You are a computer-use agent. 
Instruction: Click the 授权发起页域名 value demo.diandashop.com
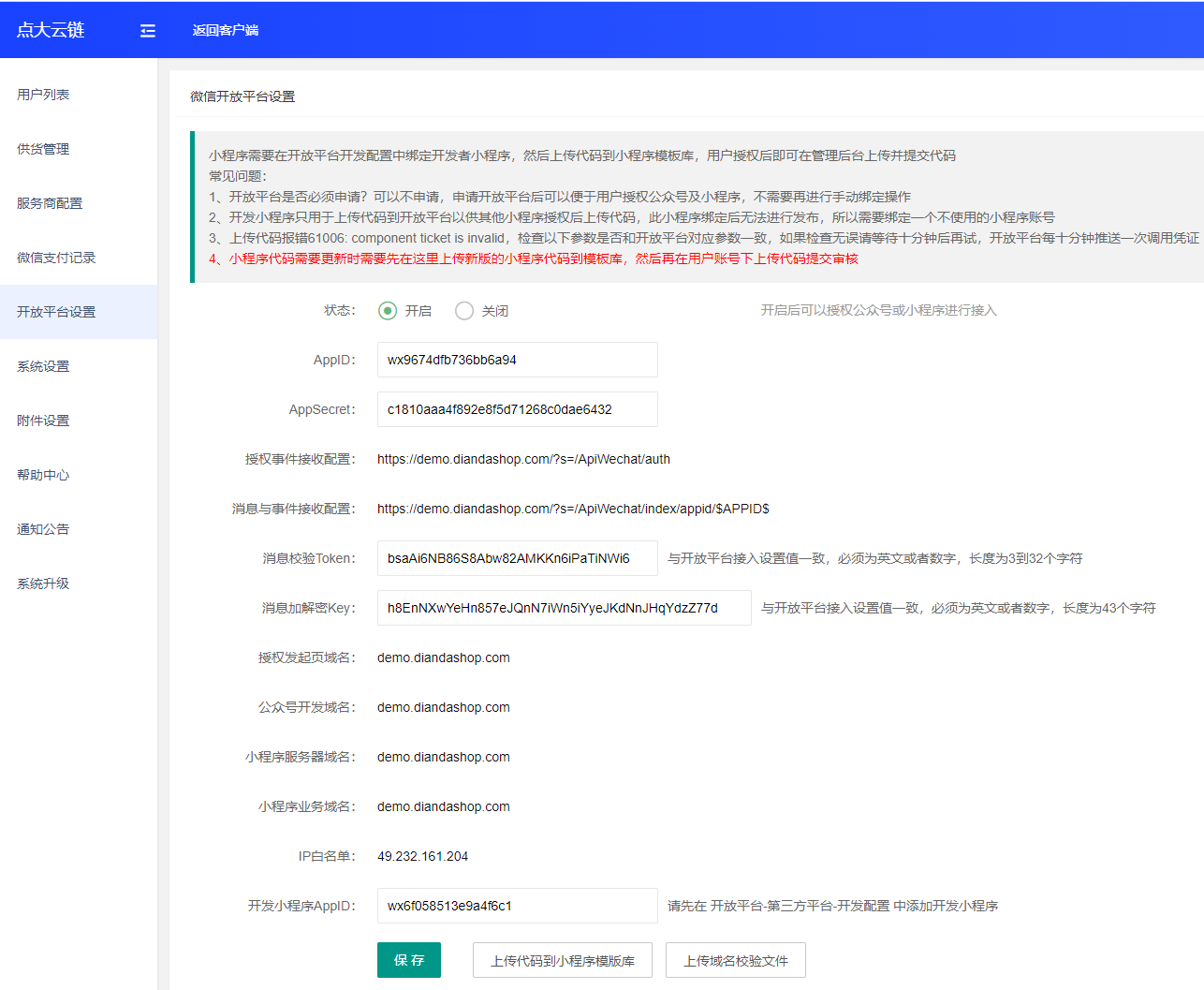tap(444, 658)
